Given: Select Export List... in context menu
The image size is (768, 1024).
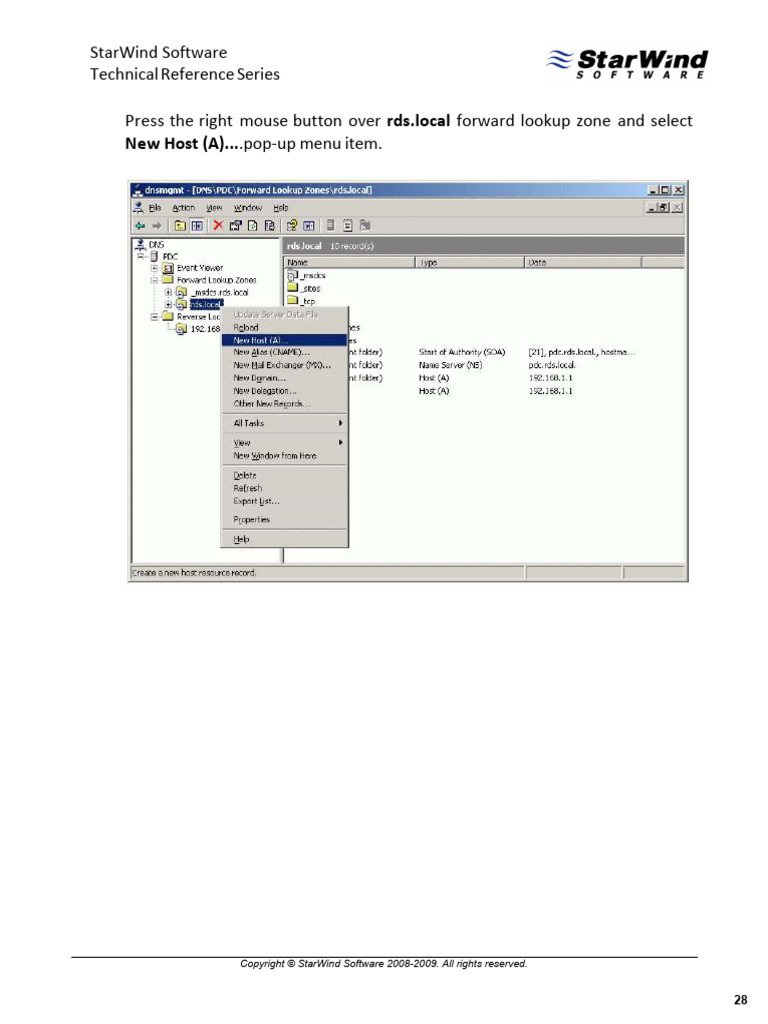Looking at the screenshot, I should [x=283, y=501].
